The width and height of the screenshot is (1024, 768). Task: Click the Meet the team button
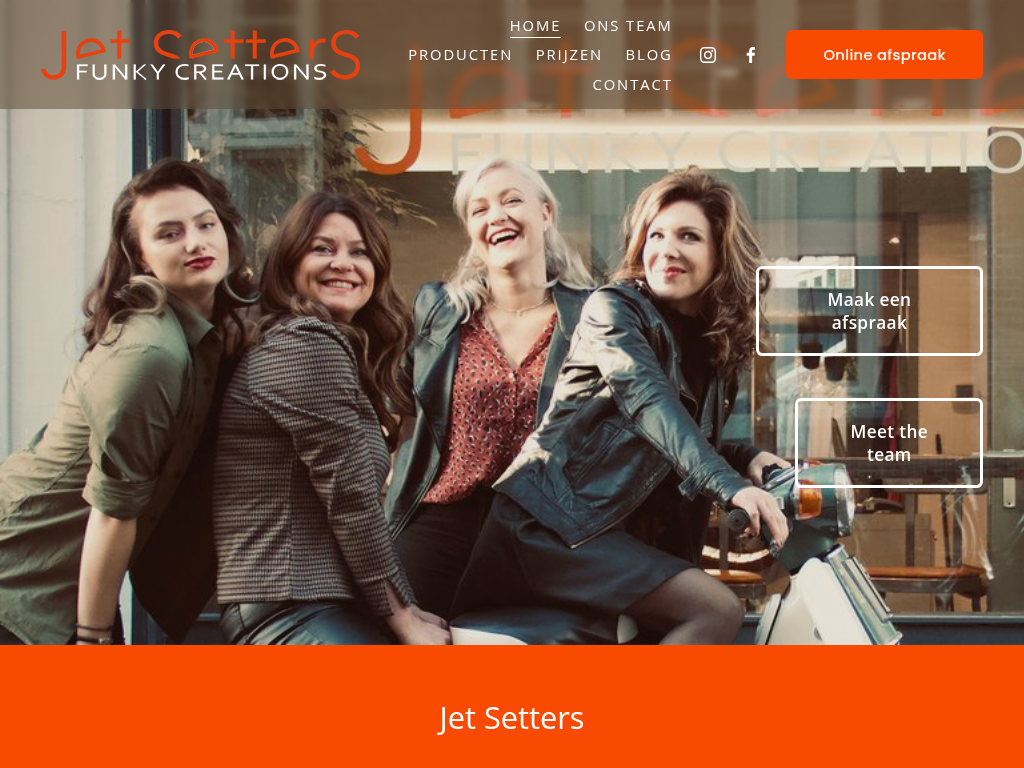[889, 443]
